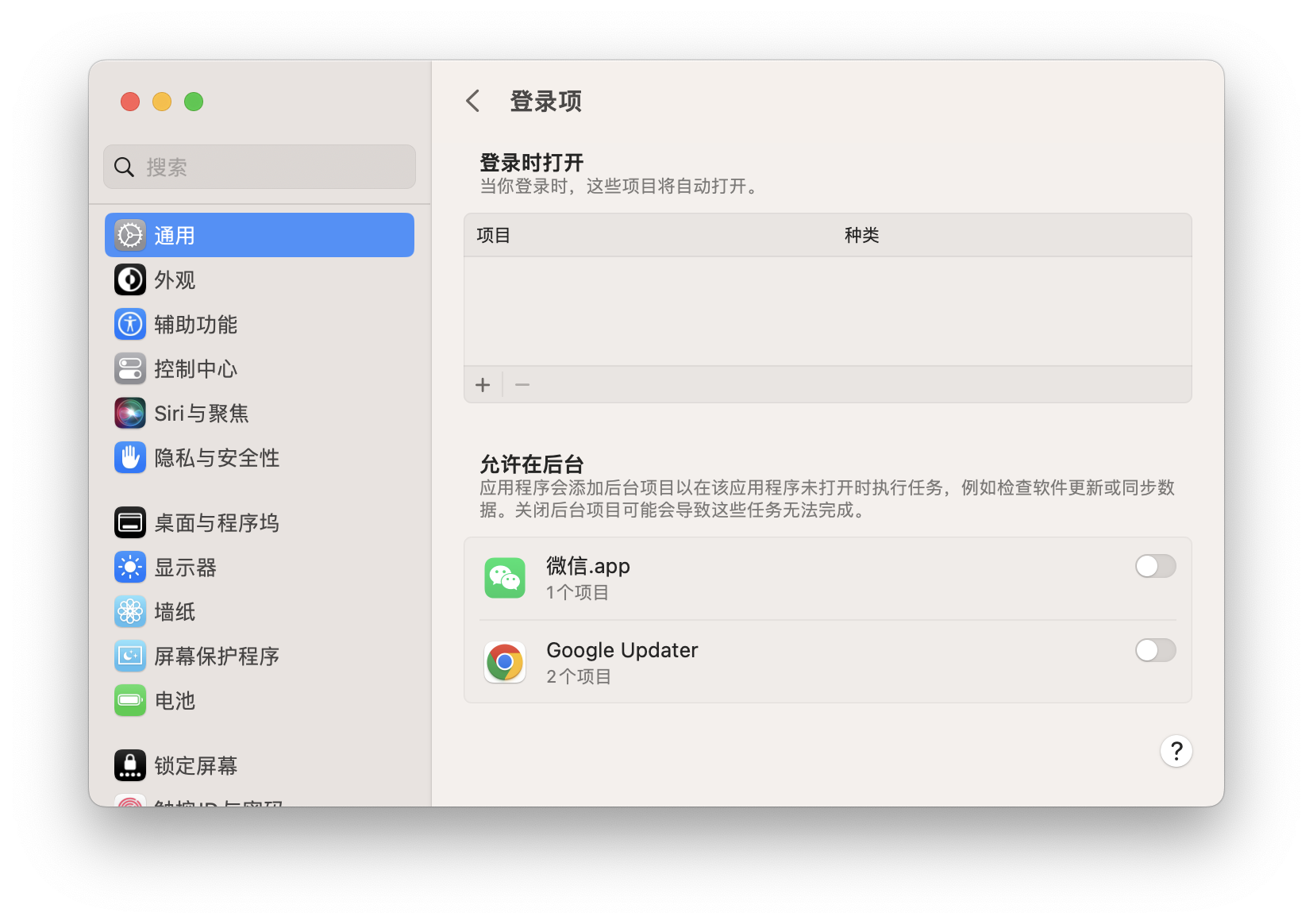Click the yellow minimize window button
Image resolution: width=1313 pixels, height=924 pixels.
[162, 102]
